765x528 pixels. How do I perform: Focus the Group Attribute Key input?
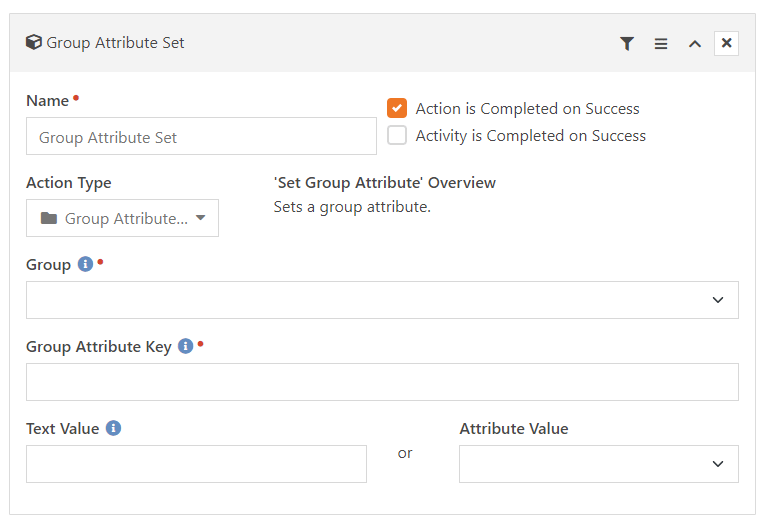[x=382, y=382]
